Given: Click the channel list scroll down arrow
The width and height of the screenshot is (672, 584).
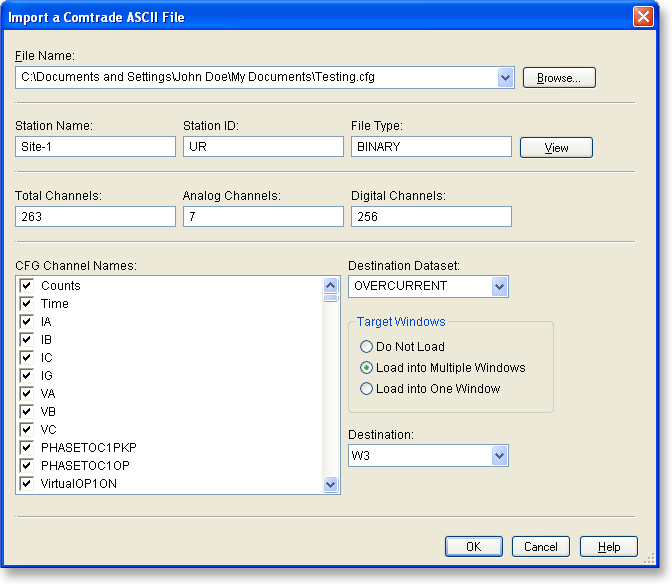Looking at the screenshot, I should [x=330, y=485].
